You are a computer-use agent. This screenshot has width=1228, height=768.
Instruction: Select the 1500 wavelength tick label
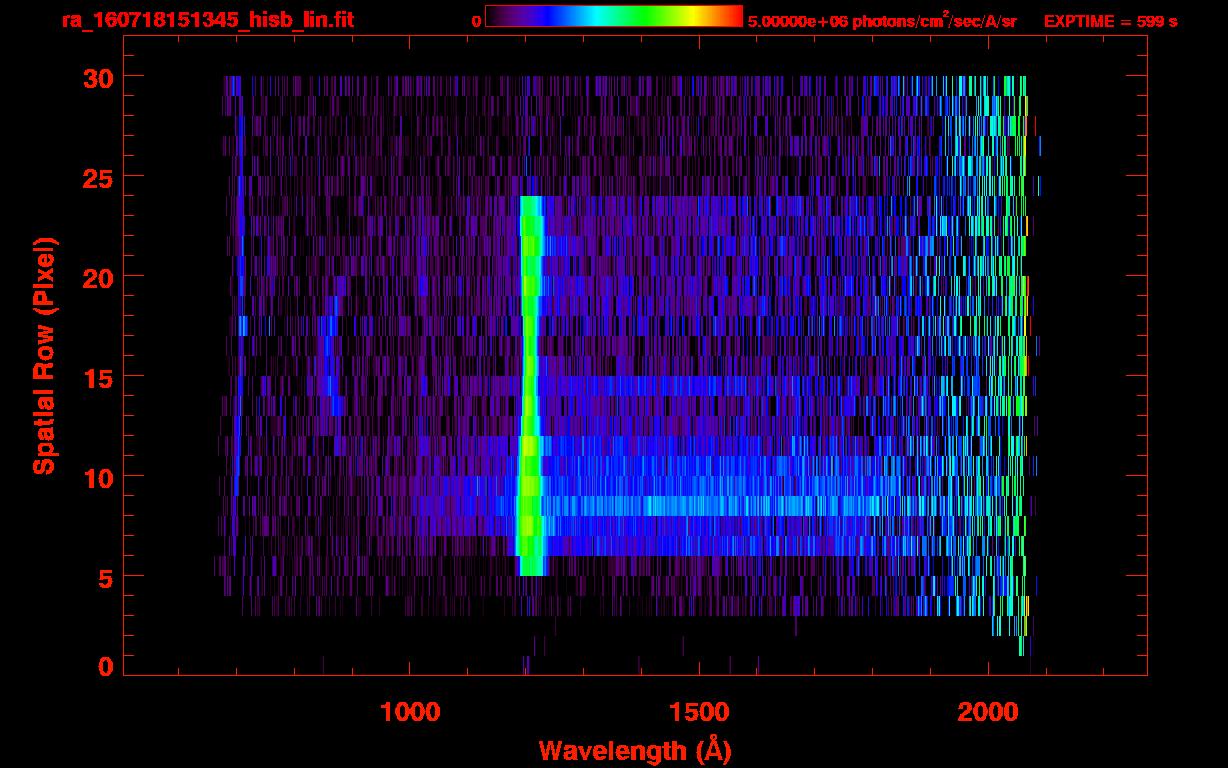(699, 712)
